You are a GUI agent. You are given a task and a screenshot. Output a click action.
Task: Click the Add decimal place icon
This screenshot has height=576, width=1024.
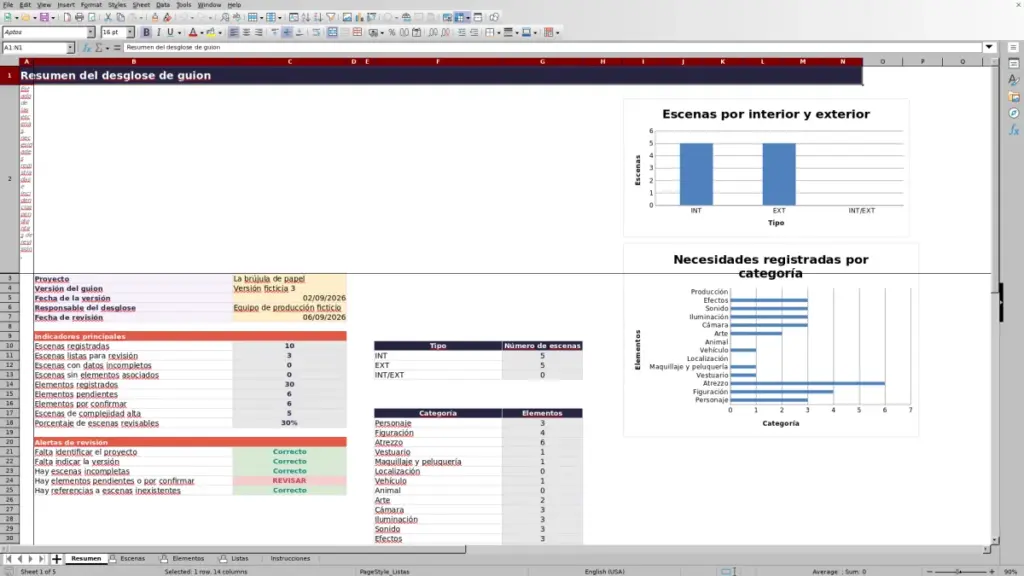pos(433,32)
